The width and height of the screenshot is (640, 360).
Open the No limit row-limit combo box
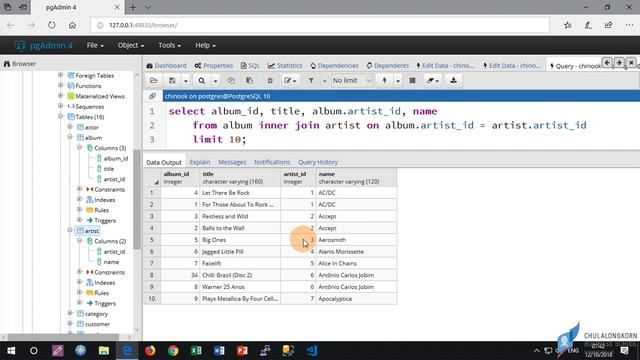pos(351,81)
